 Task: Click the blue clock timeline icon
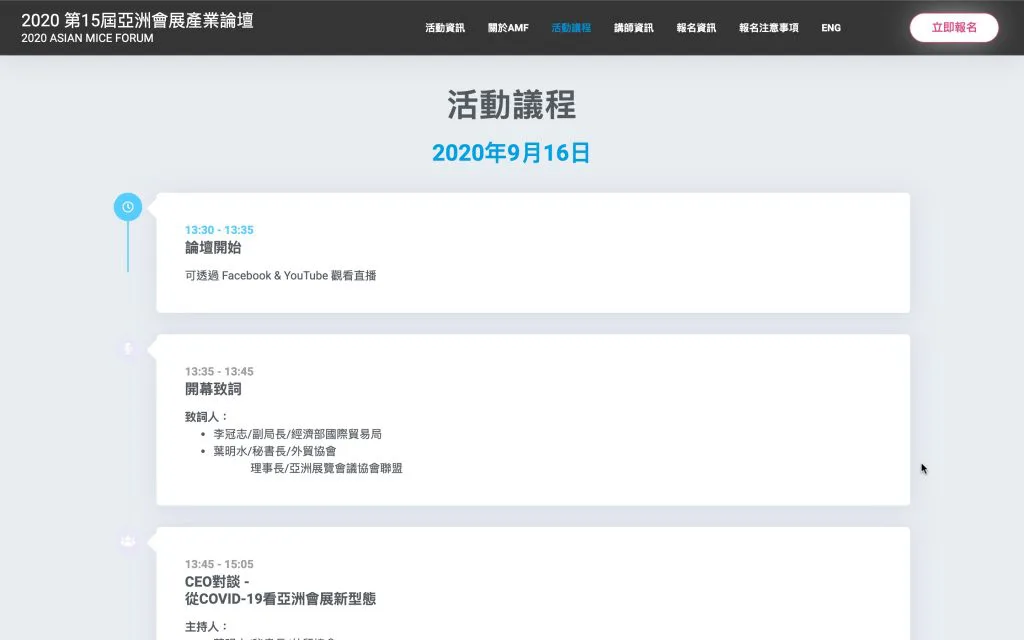coord(128,207)
